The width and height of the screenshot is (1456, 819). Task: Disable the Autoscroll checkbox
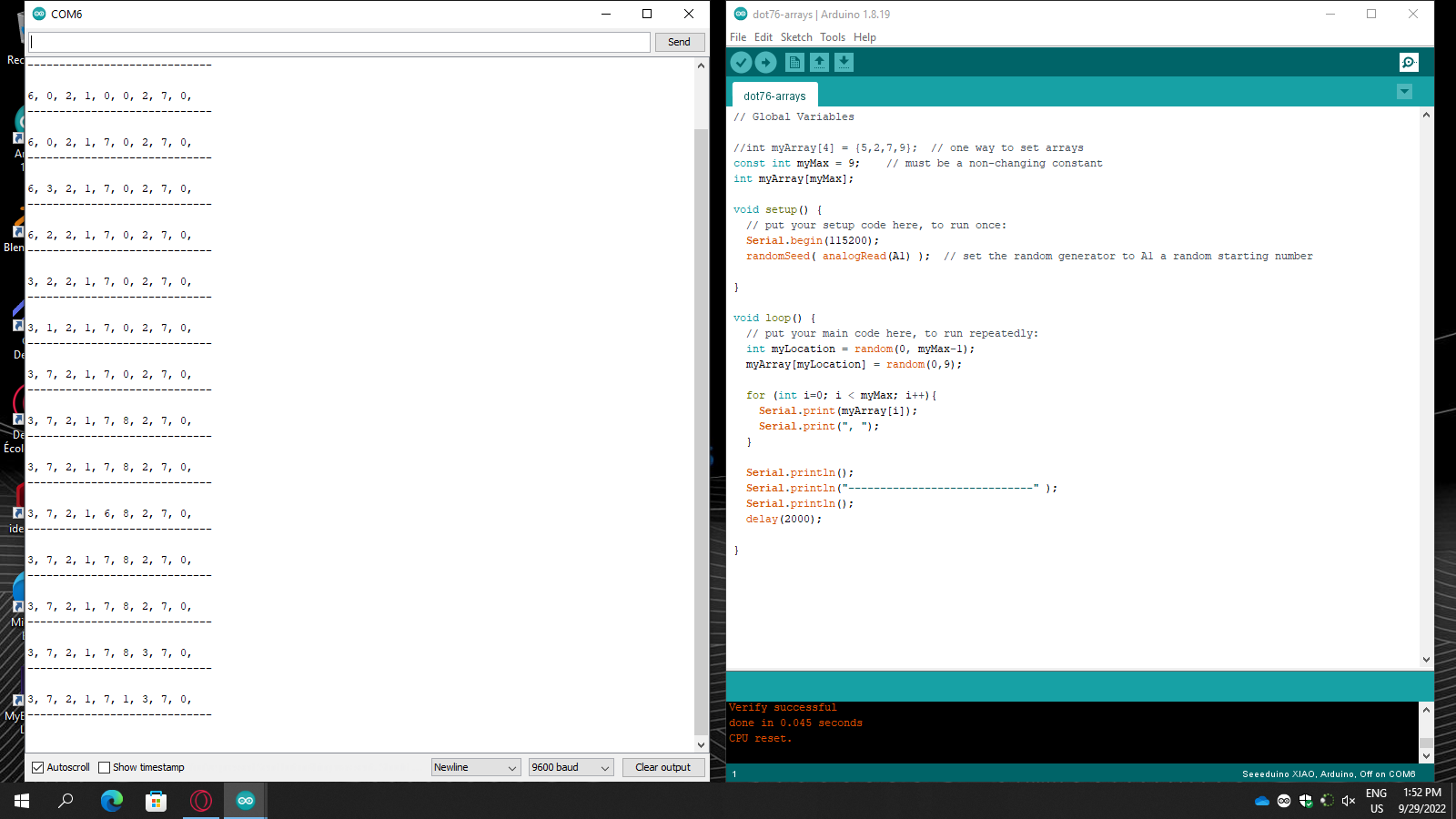coord(37,767)
